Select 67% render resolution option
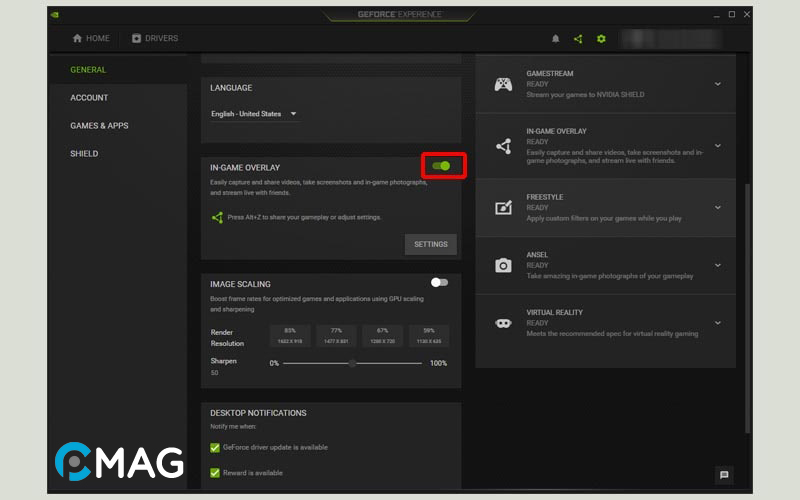 click(383, 336)
